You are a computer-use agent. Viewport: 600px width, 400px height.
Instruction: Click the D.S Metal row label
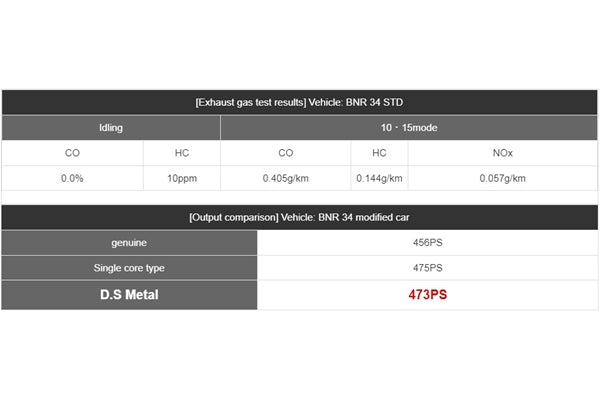point(129,294)
